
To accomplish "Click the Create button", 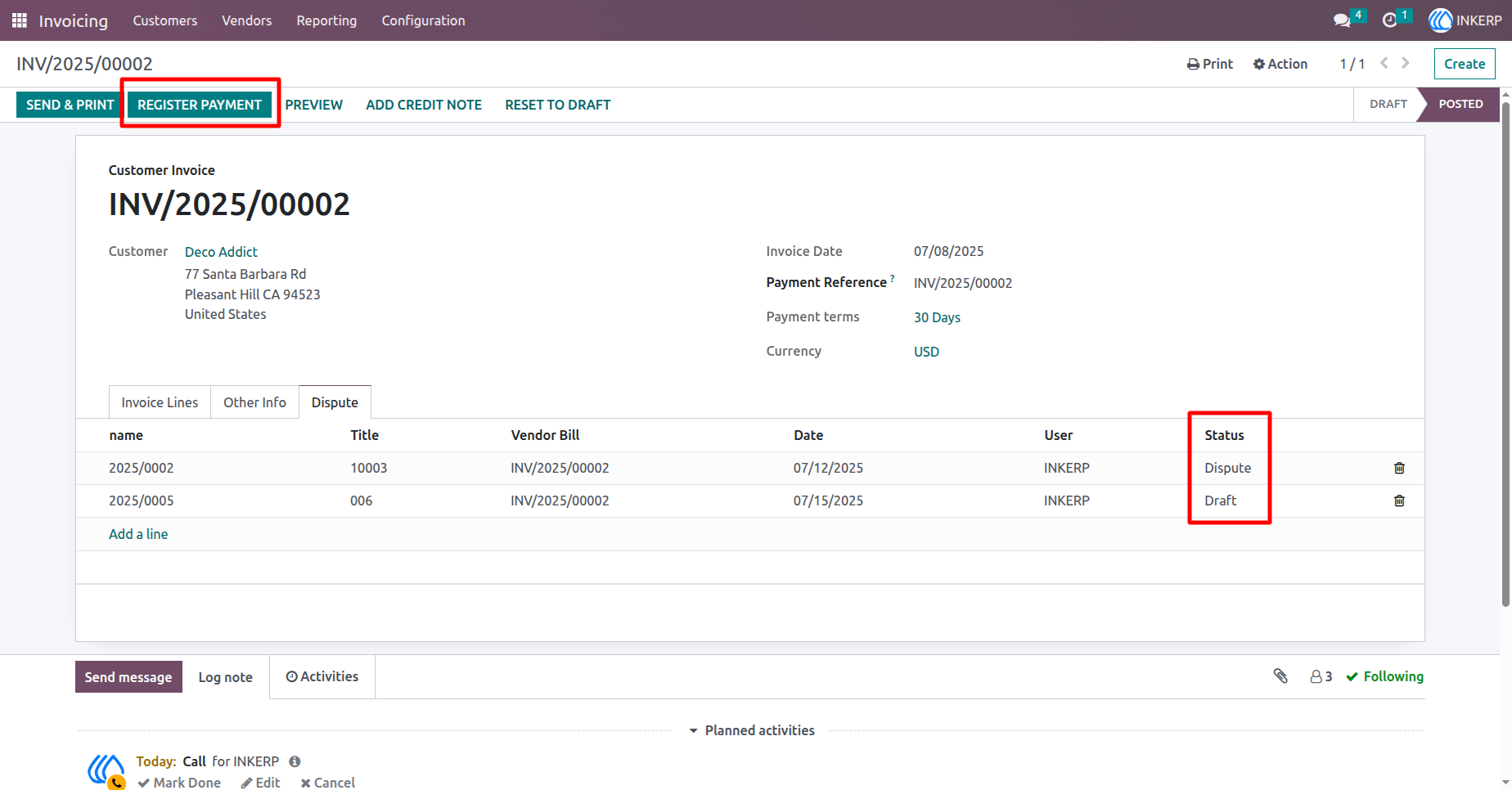I will [1465, 64].
